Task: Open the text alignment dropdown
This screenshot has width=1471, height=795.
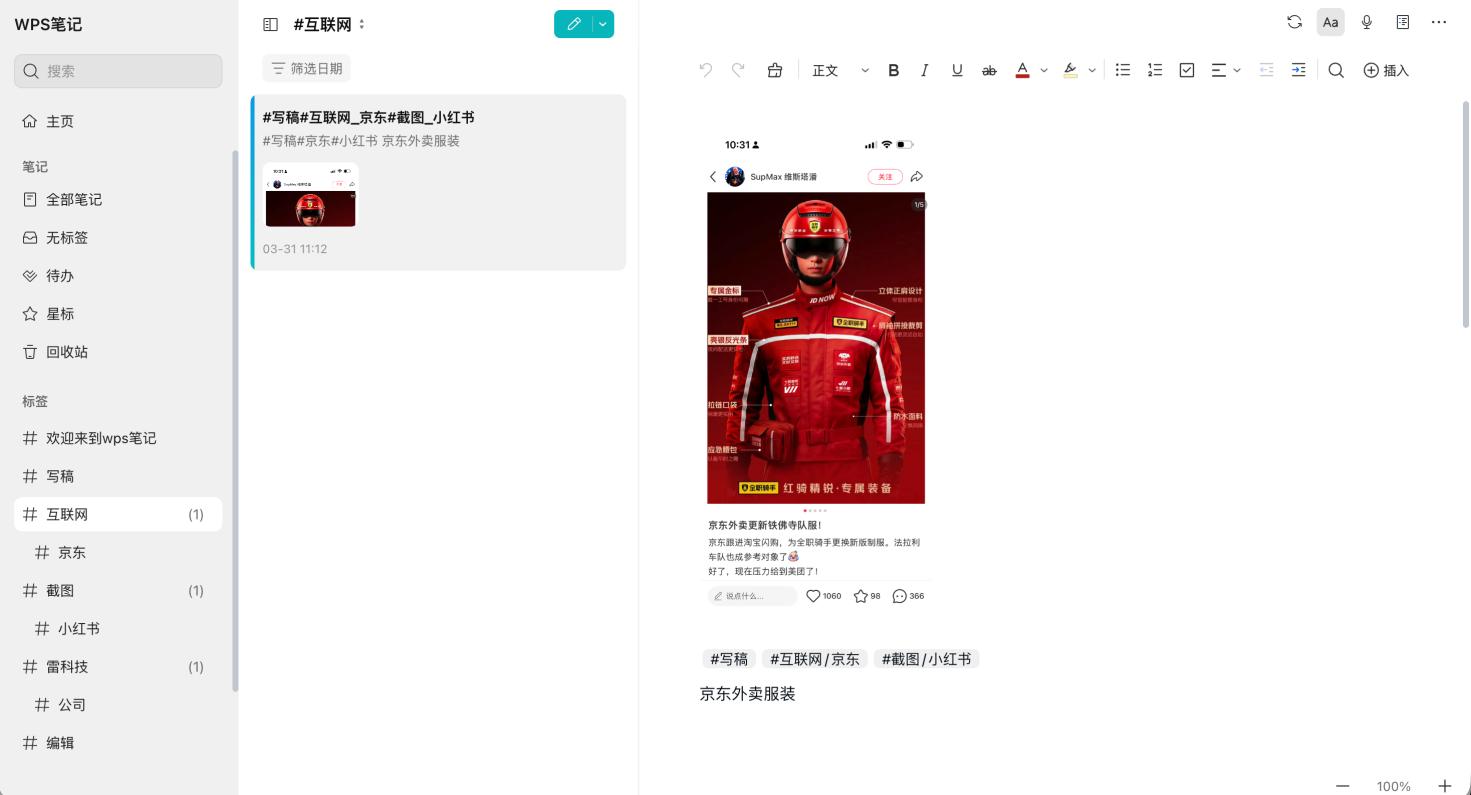Action: (x=1237, y=70)
